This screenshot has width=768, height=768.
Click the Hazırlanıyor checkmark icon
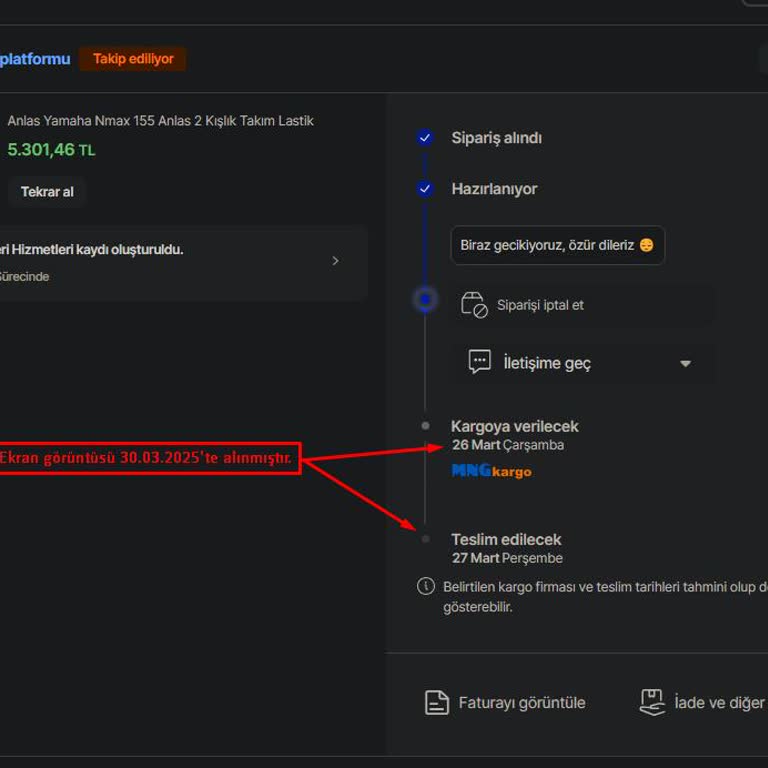(425, 189)
